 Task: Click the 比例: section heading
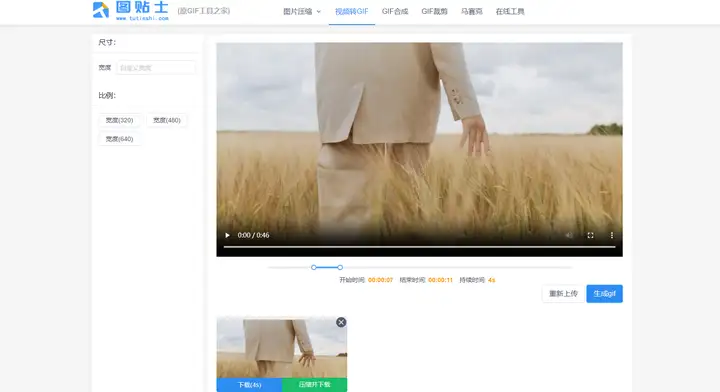click(107, 95)
